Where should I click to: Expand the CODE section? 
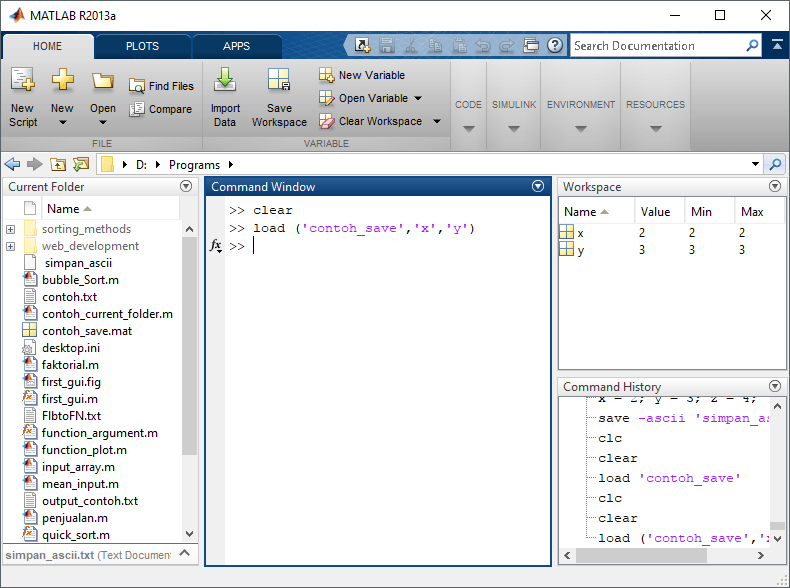pos(469,129)
